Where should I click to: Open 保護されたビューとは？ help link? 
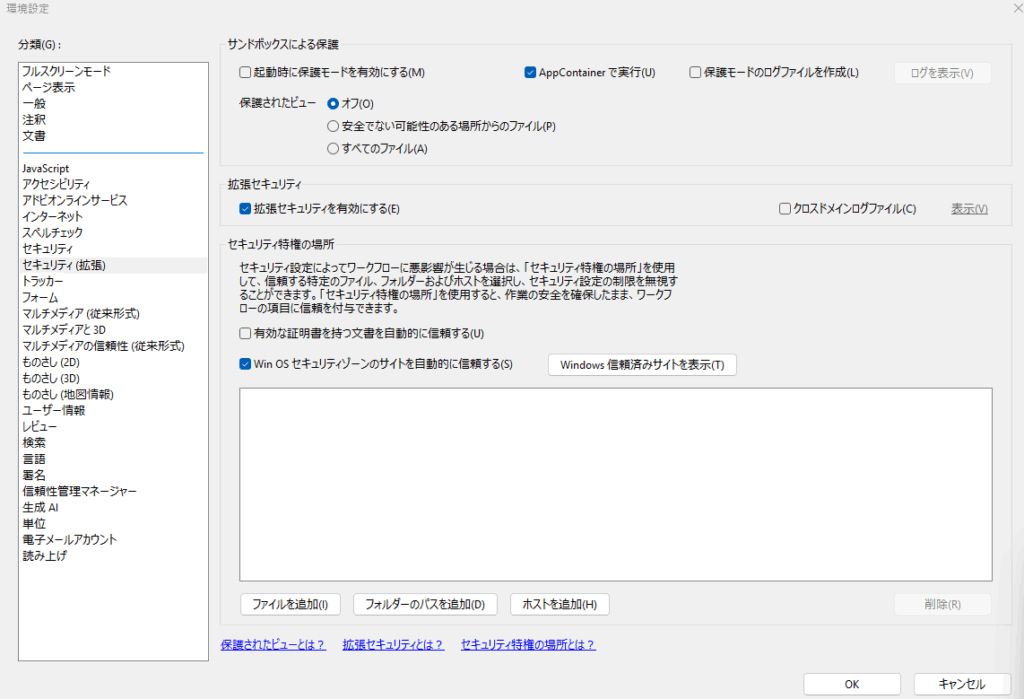(273, 645)
